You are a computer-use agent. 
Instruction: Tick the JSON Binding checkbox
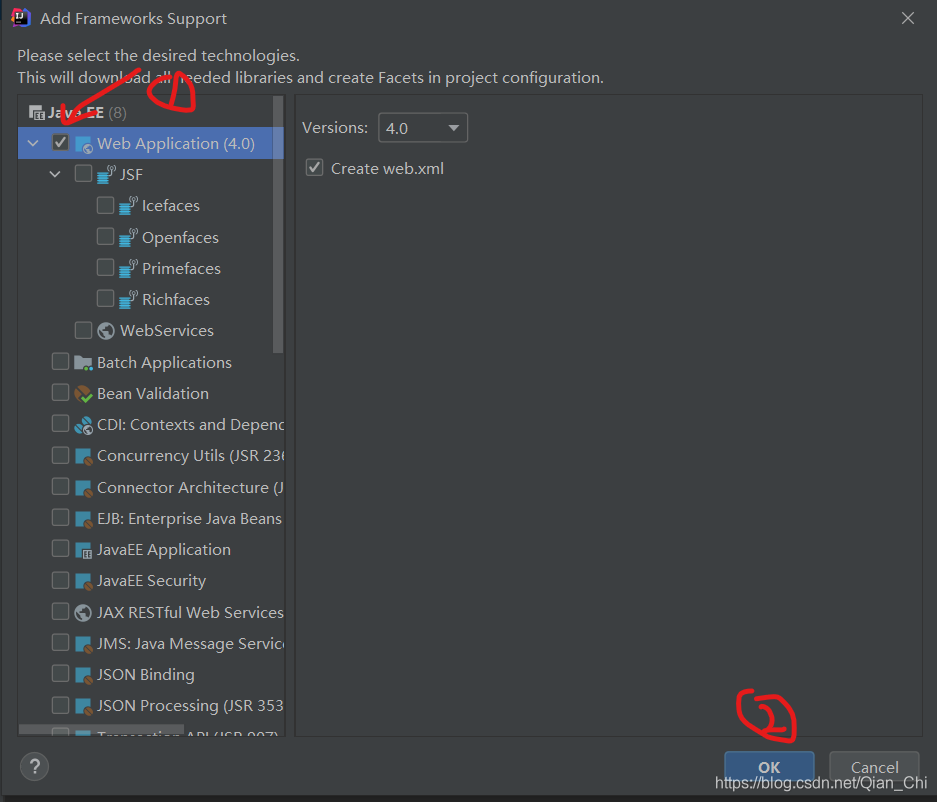tap(60, 673)
